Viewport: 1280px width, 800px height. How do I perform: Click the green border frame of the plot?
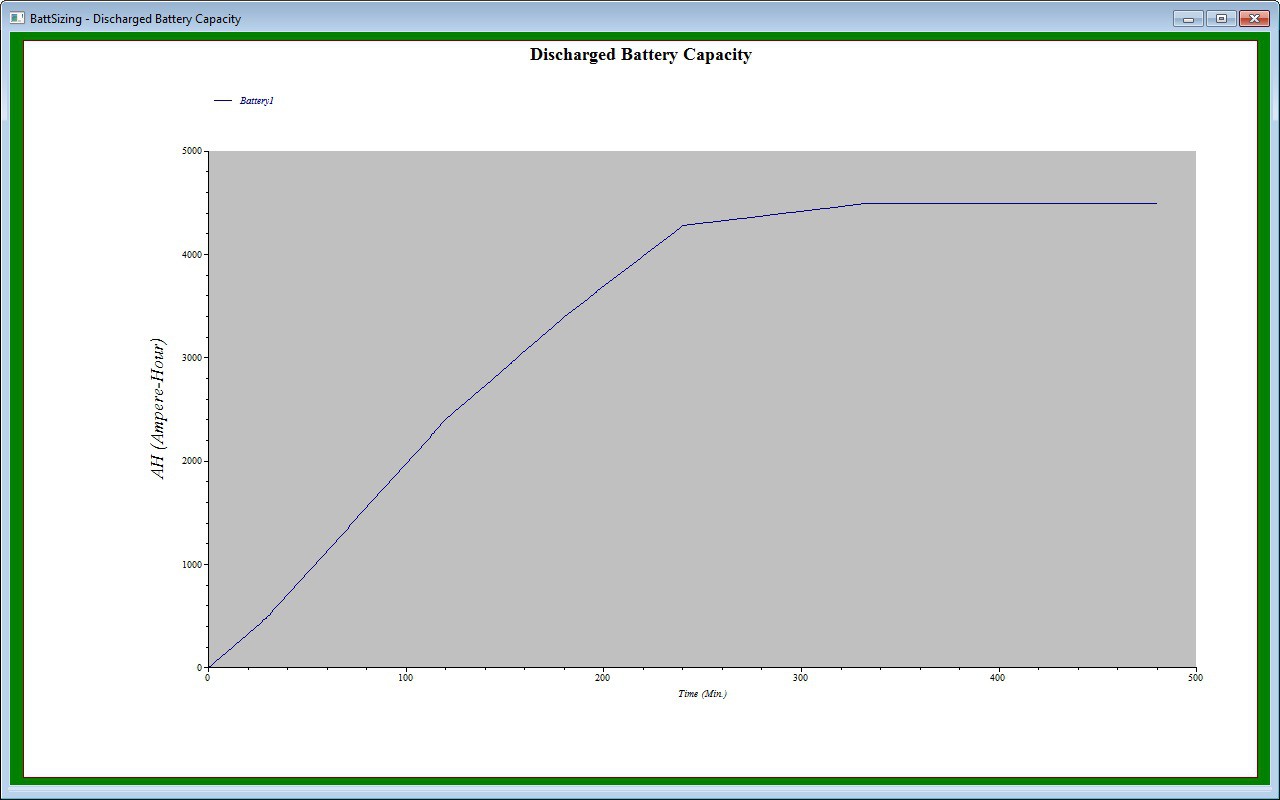point(16,400)
